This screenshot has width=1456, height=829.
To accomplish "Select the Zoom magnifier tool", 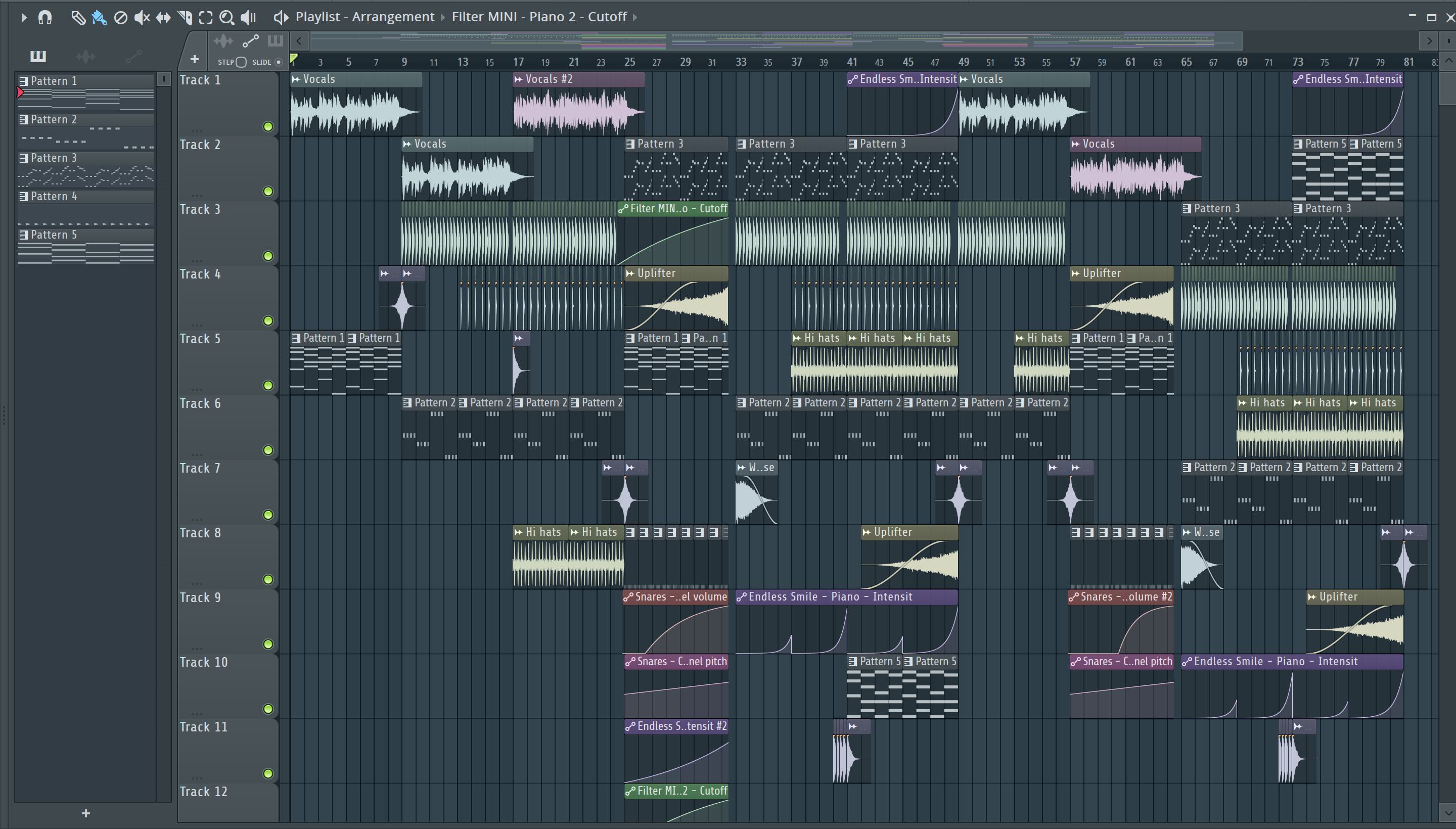I will pyautogui.click(x=226, y=18).
